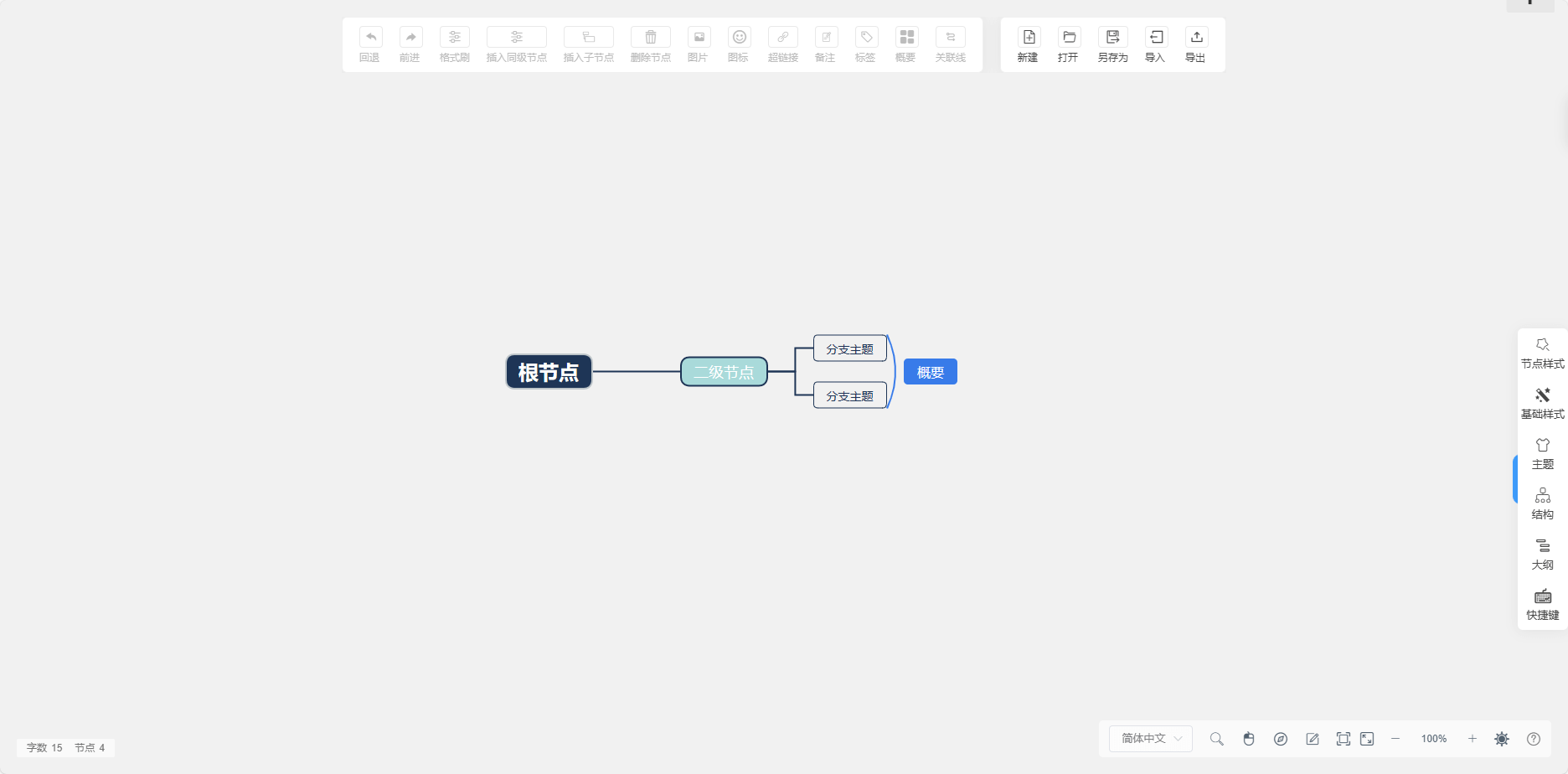Viewport: 1568px width, 774px height.
Task: Insert a child node
Action: tap(588, 44)
